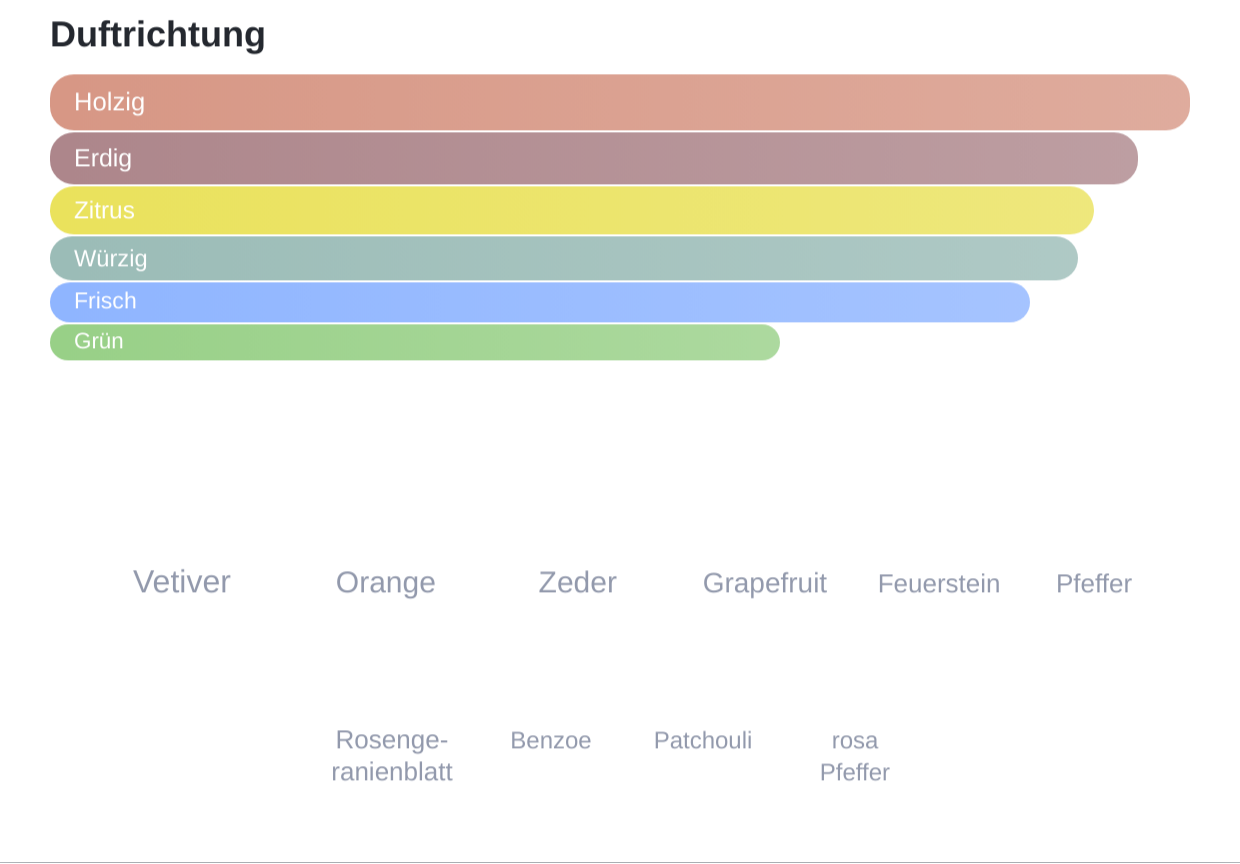Screen dimensions: 1240x864
Task: Open the Orange note
Action: pos(386,582)
